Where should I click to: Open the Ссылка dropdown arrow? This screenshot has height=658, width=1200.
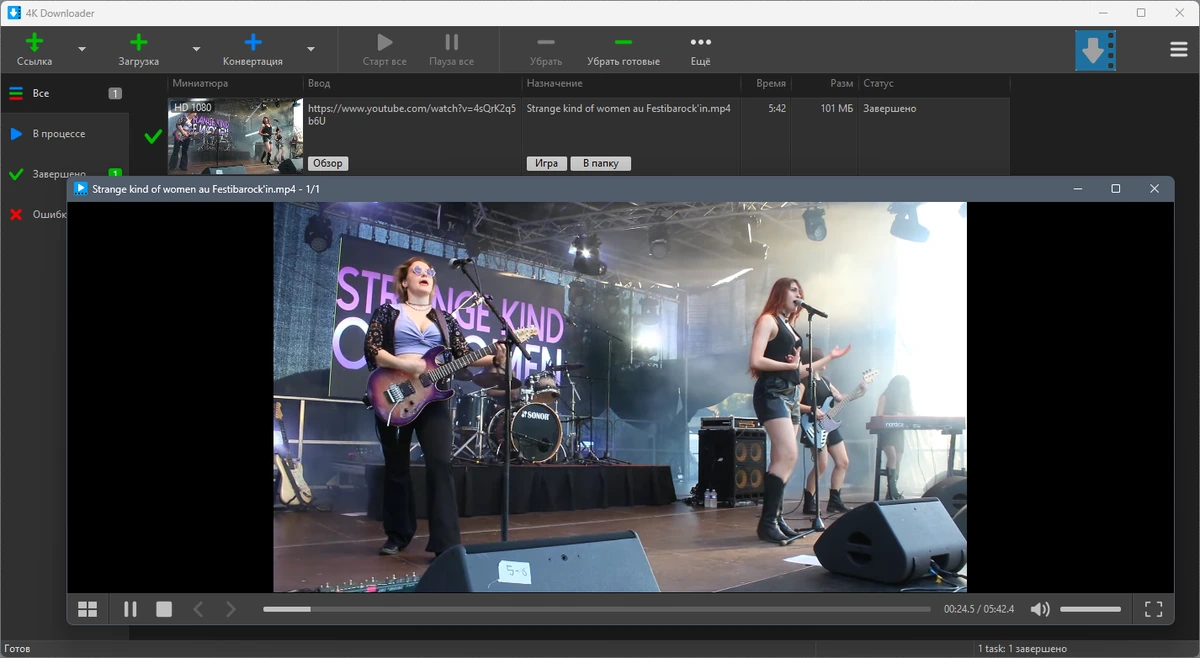[82, 49]
